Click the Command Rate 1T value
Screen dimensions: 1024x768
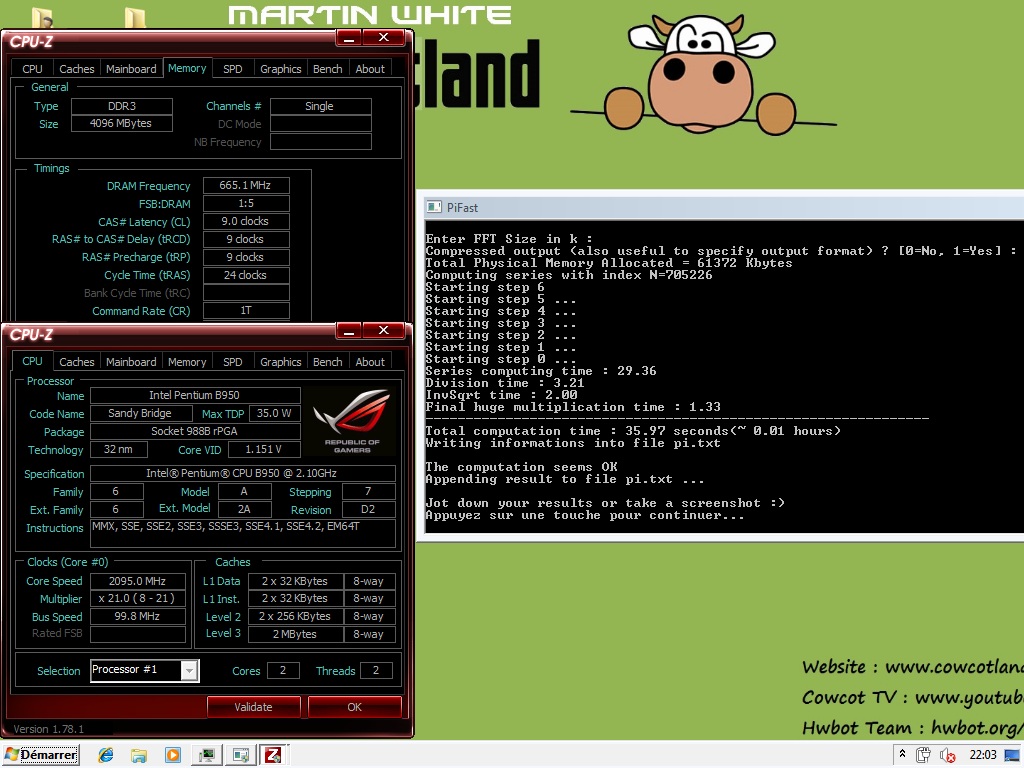pos(246,310)
